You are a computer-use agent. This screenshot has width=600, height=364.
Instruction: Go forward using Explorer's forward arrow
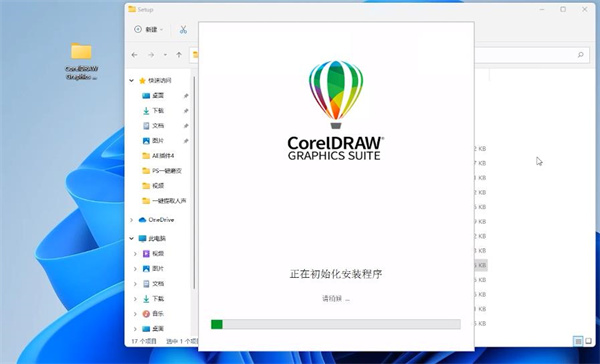[x=151, y=55]
